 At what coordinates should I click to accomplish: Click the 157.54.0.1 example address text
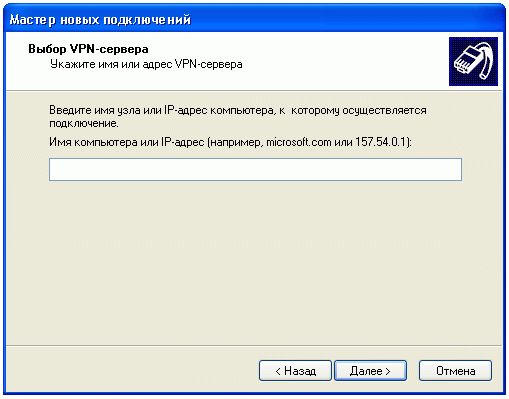click(x=382, y=142)
